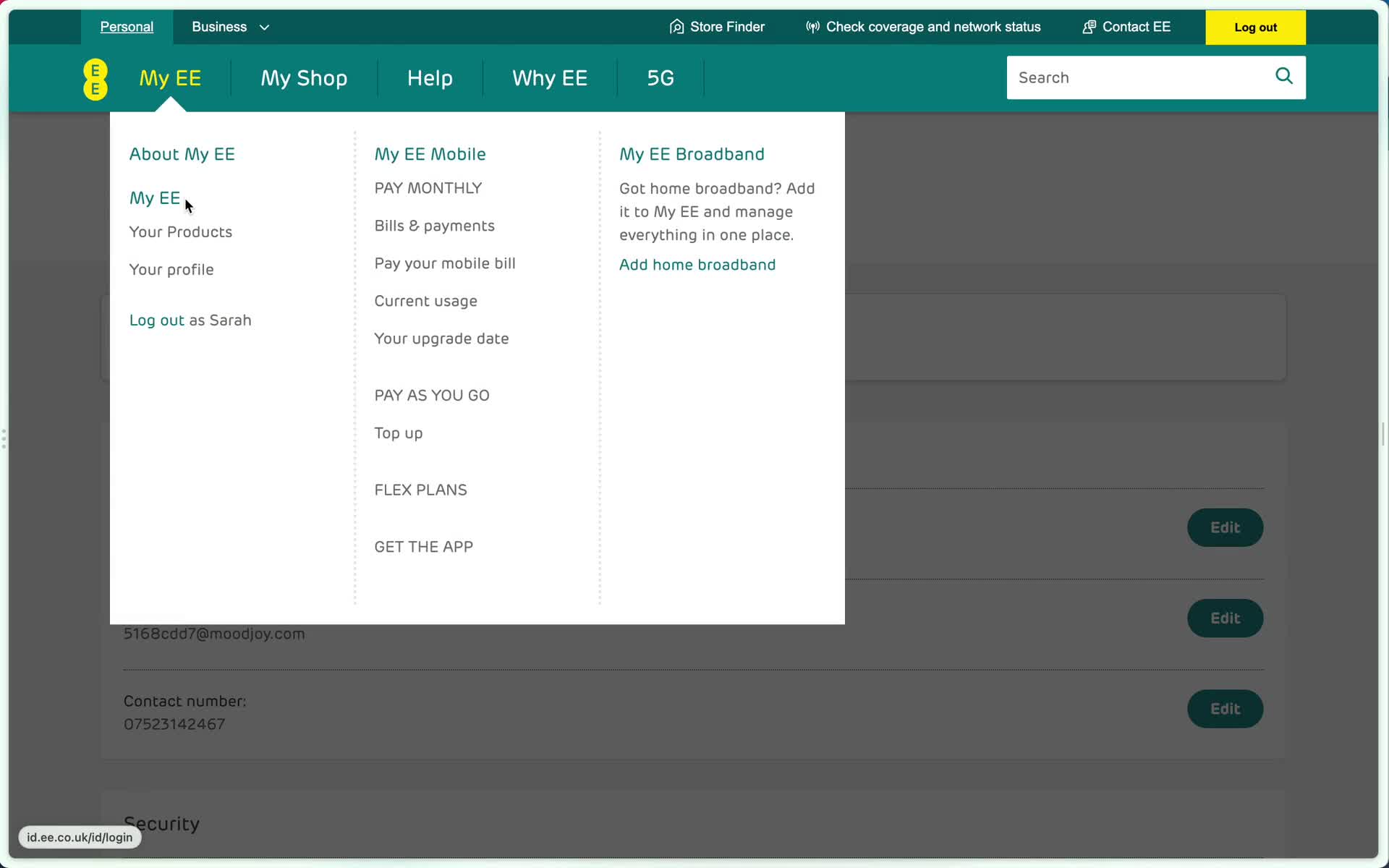Open GET THE APP link
This screenshot has height=868, width=1389.
point(424,547)
